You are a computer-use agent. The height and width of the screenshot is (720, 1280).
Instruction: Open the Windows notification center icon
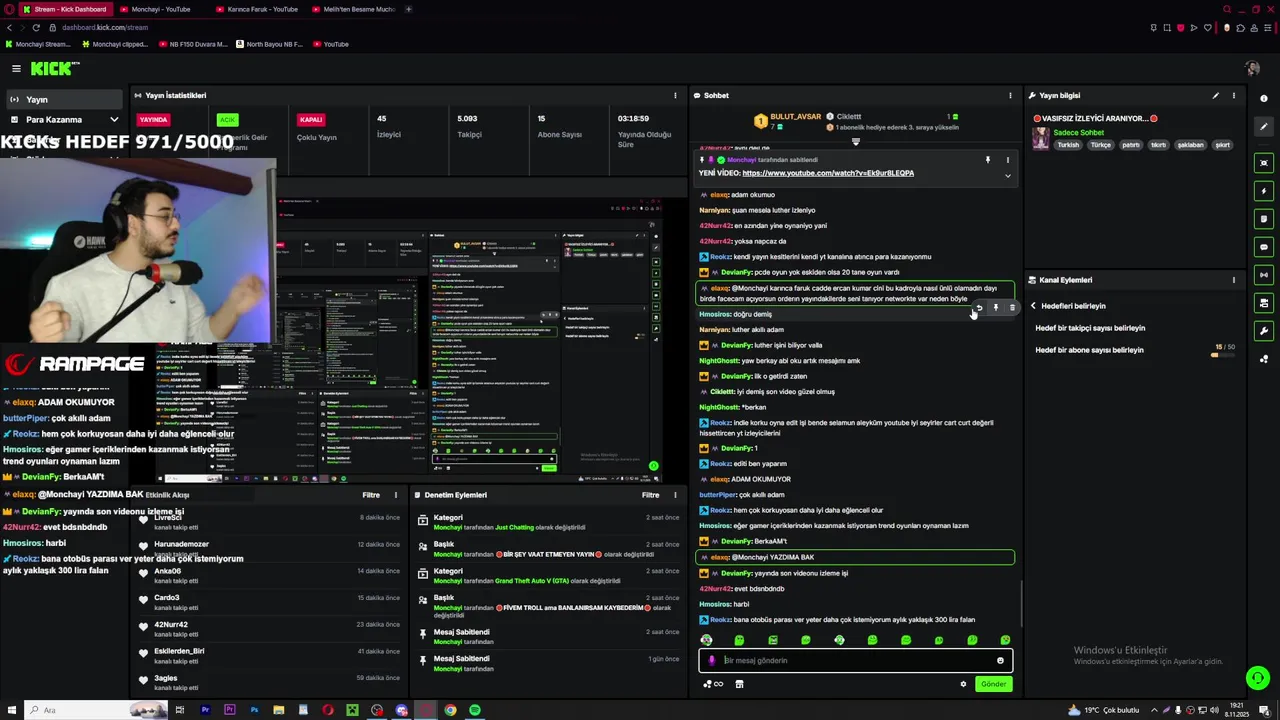(1265, 710)
